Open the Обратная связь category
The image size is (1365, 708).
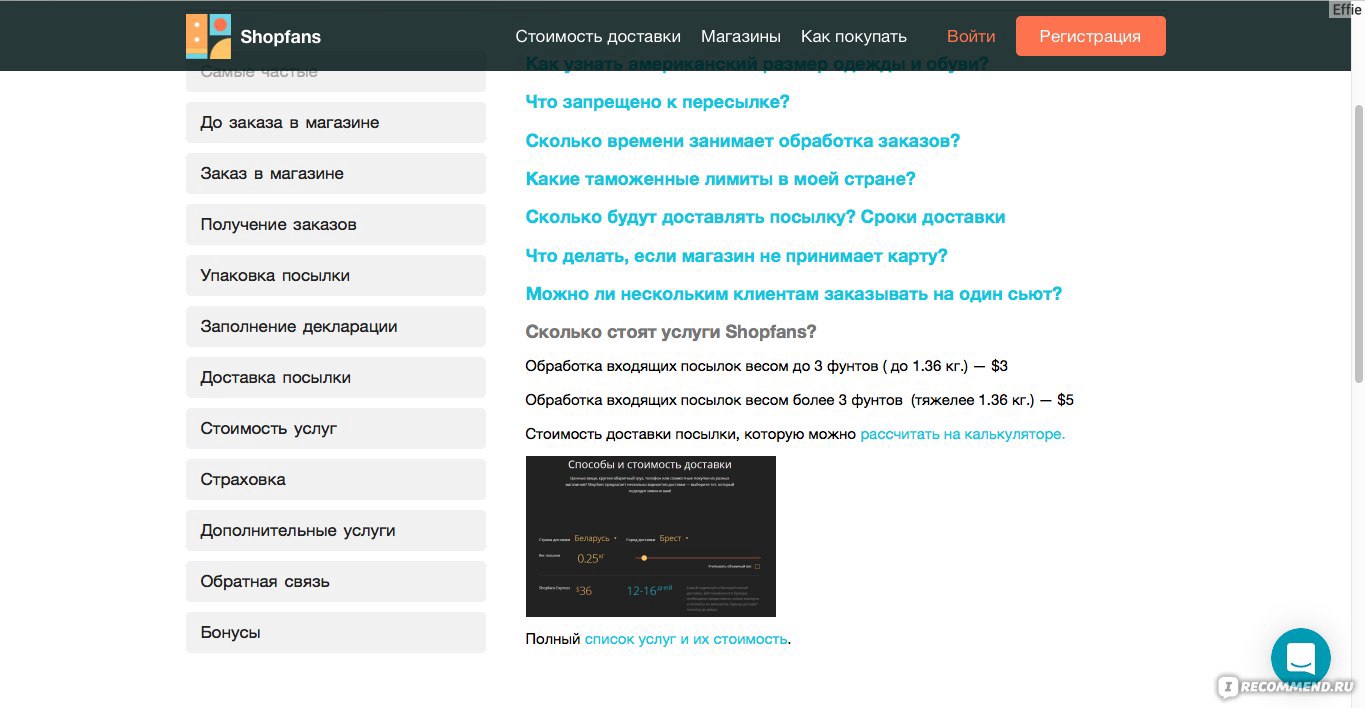click(x=336, y=581)
